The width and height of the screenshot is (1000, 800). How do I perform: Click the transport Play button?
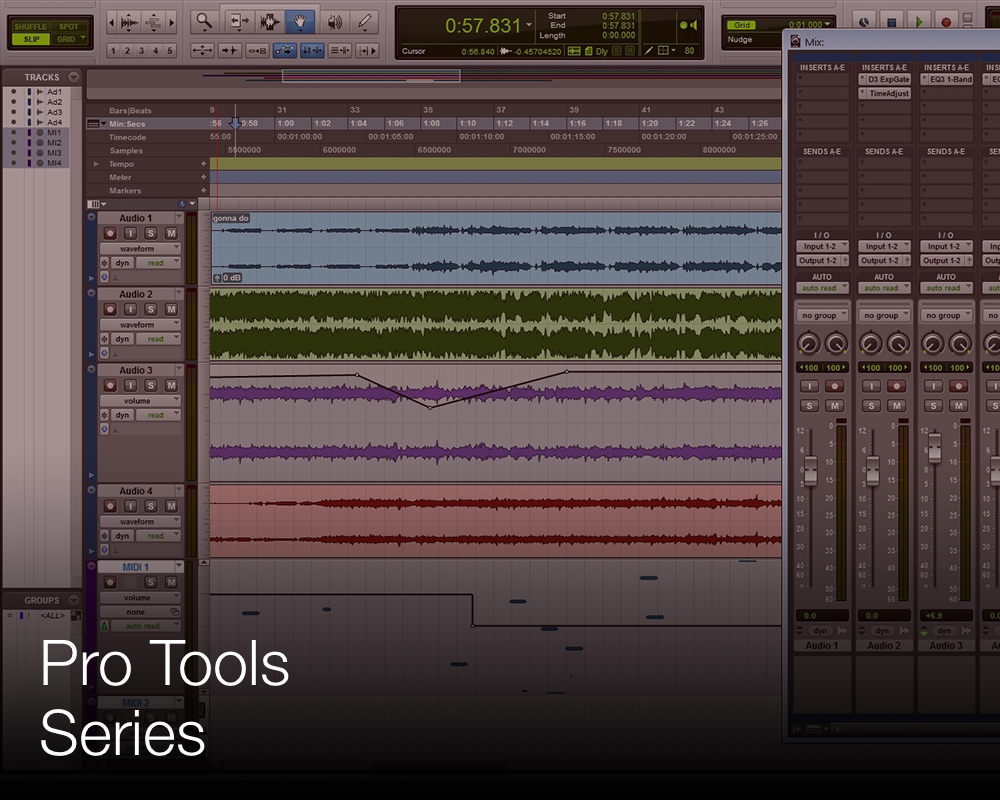(x=919, y=22)
